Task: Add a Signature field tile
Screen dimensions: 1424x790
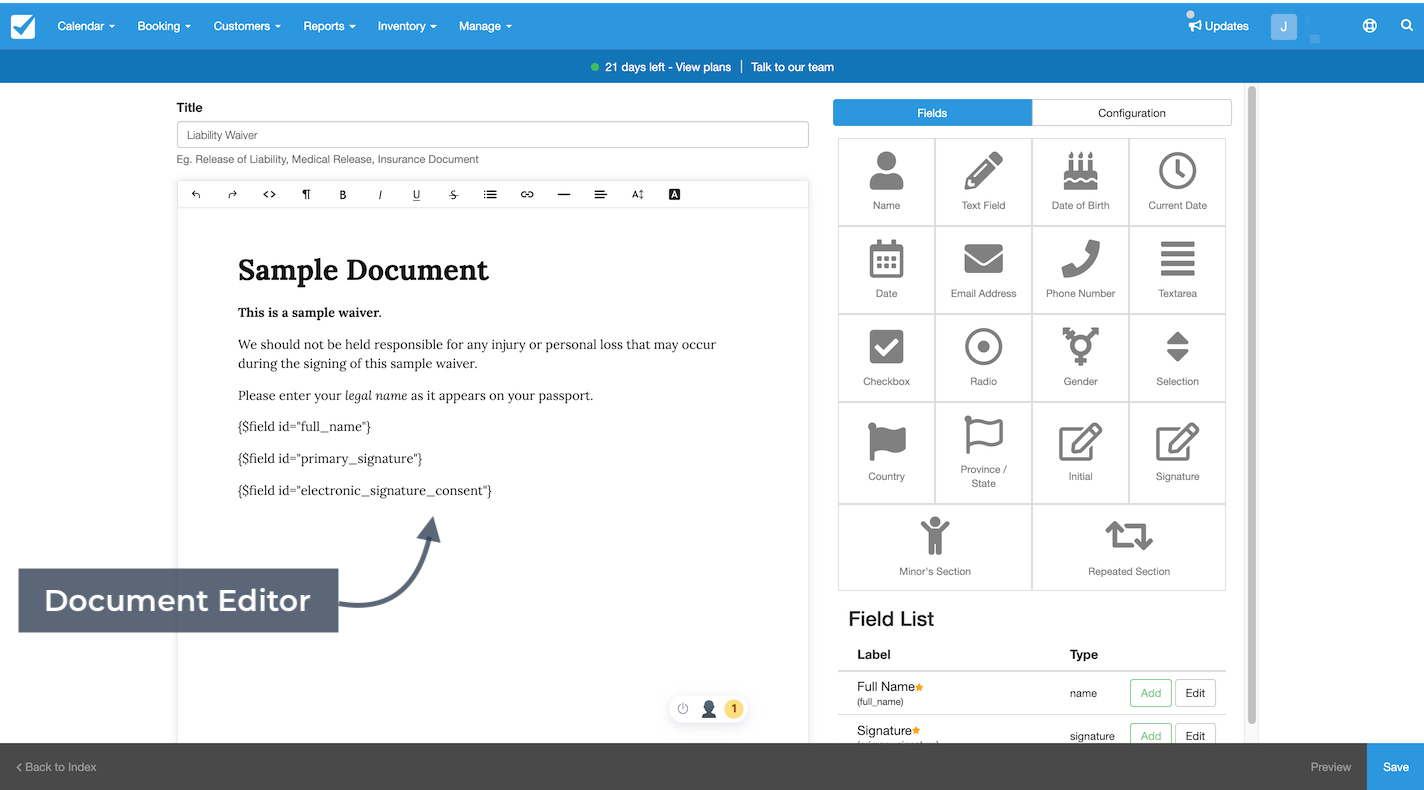Action: (x=1177, y=453)
